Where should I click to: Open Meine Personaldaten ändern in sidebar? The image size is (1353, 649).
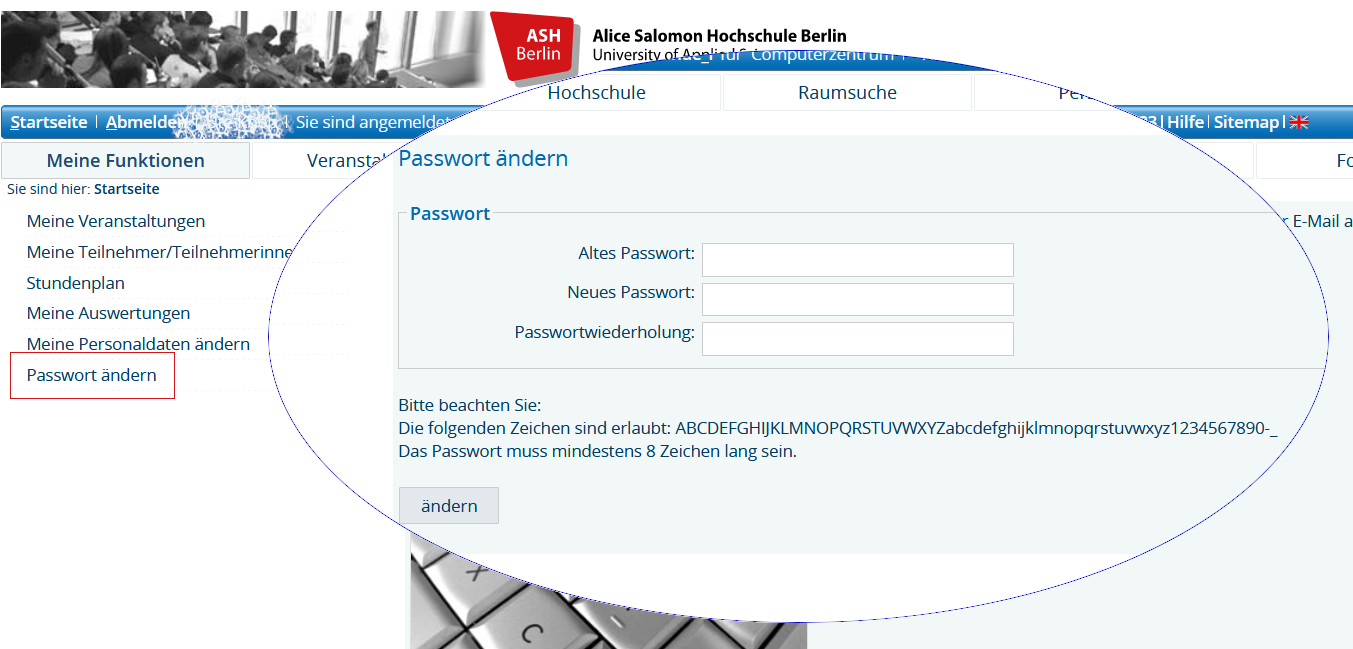pos(138,344)
